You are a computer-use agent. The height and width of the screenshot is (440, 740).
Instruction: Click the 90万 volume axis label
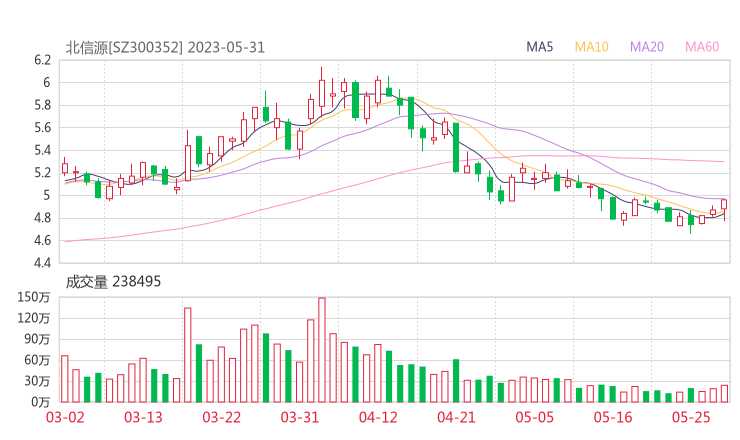point(37,339)
